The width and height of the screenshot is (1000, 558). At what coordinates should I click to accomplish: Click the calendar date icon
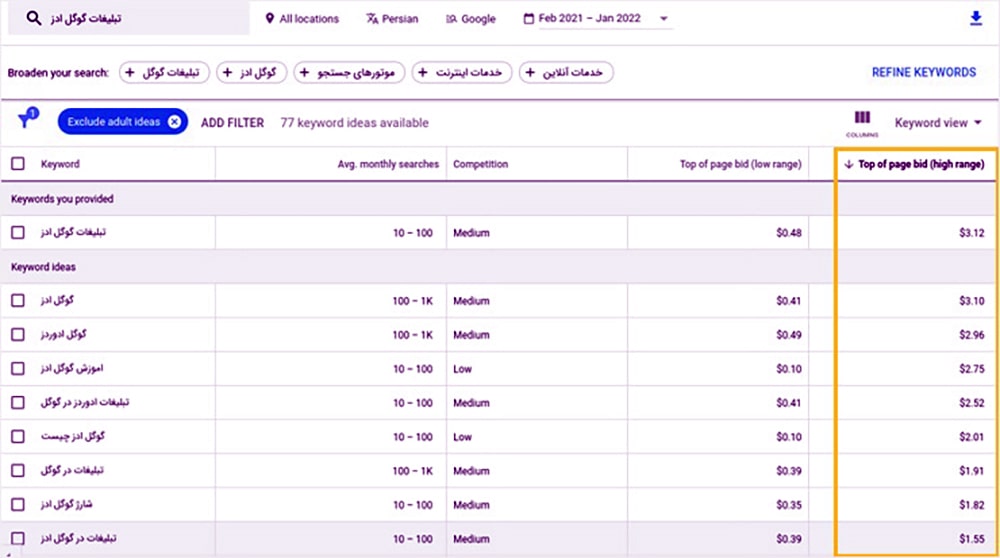528,18
